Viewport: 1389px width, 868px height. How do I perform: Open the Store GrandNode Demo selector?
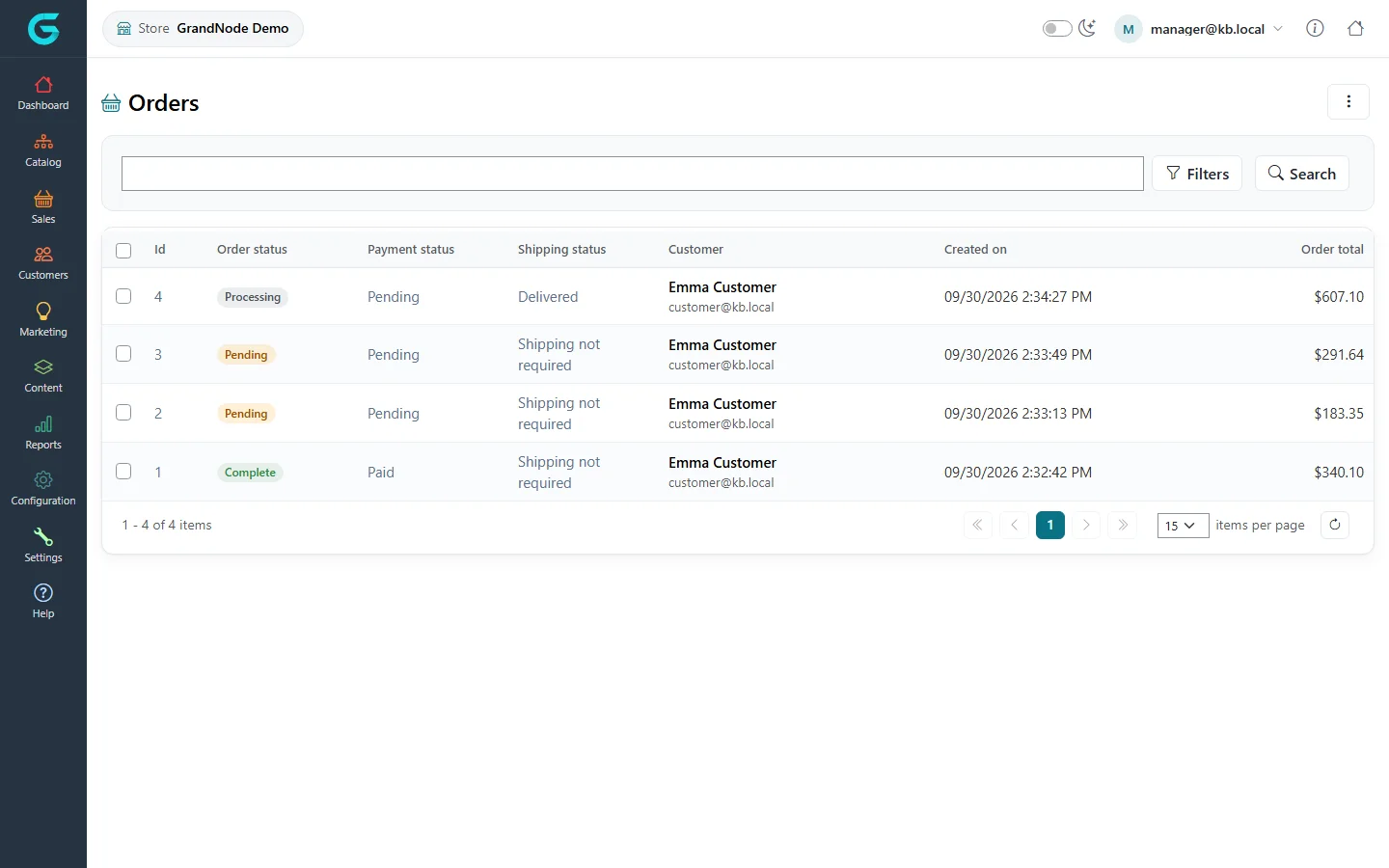203,28
